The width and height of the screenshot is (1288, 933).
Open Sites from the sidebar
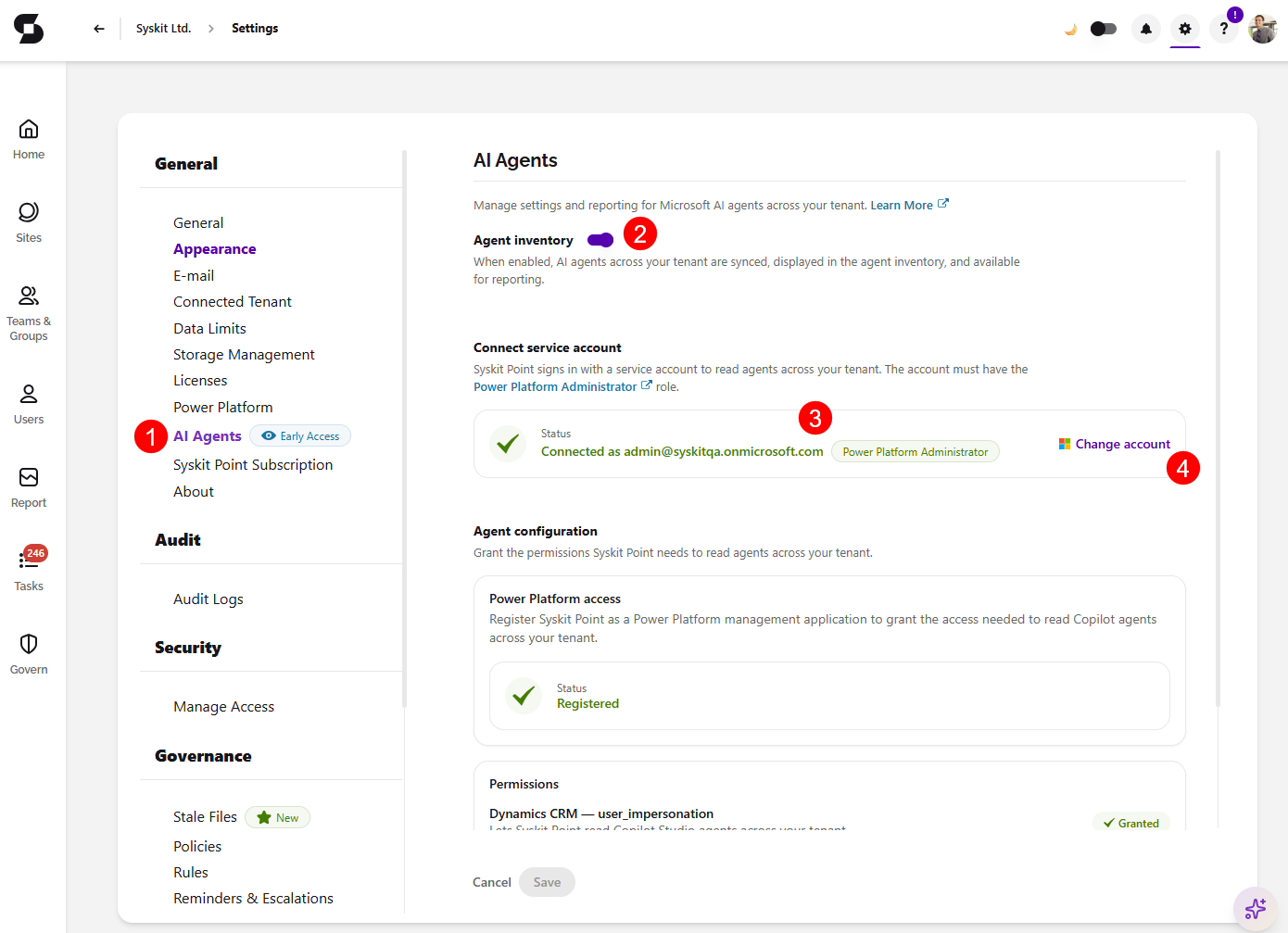tap(29, 223)
